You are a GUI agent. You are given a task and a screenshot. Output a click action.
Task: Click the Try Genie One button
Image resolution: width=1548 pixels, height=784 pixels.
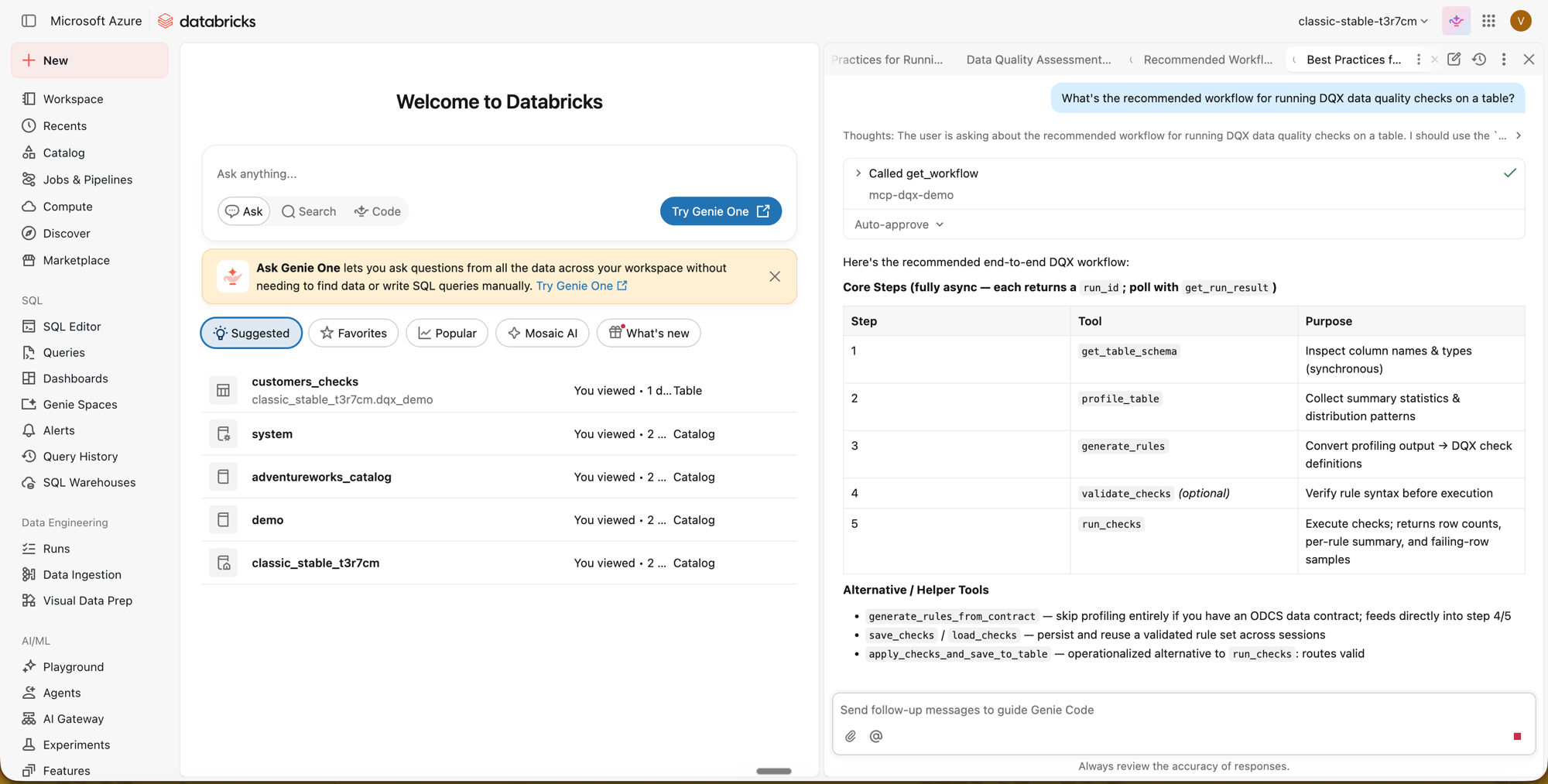[x=721, y=211]
